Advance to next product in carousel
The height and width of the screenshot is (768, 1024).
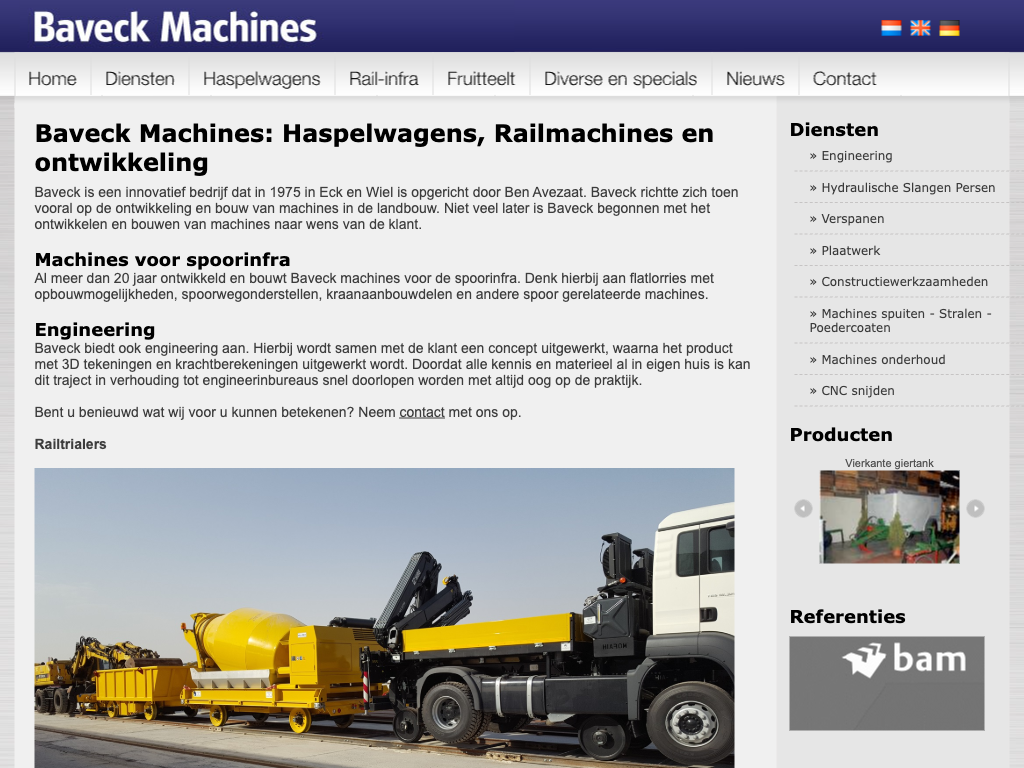click(975, 509)
